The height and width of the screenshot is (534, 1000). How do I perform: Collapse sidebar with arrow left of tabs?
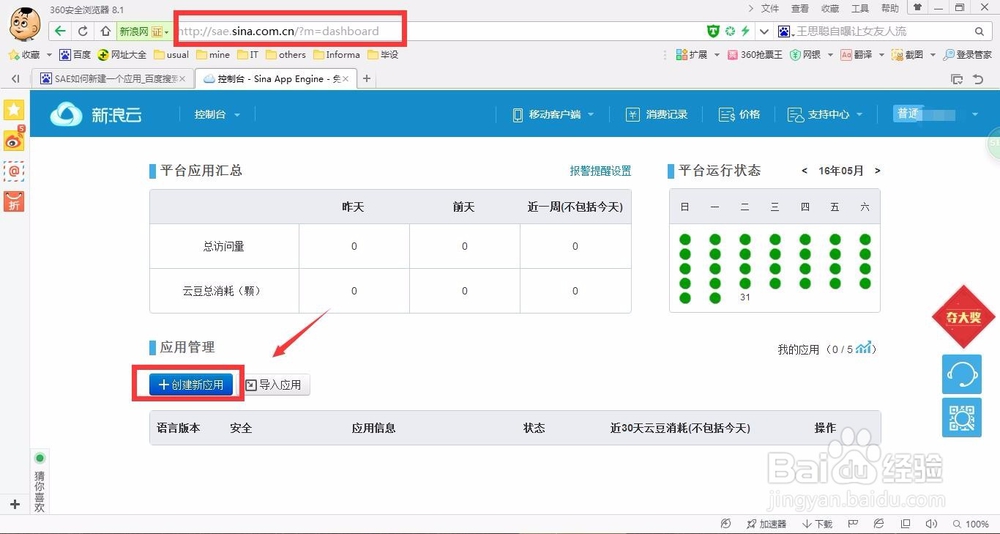(15, 78)
